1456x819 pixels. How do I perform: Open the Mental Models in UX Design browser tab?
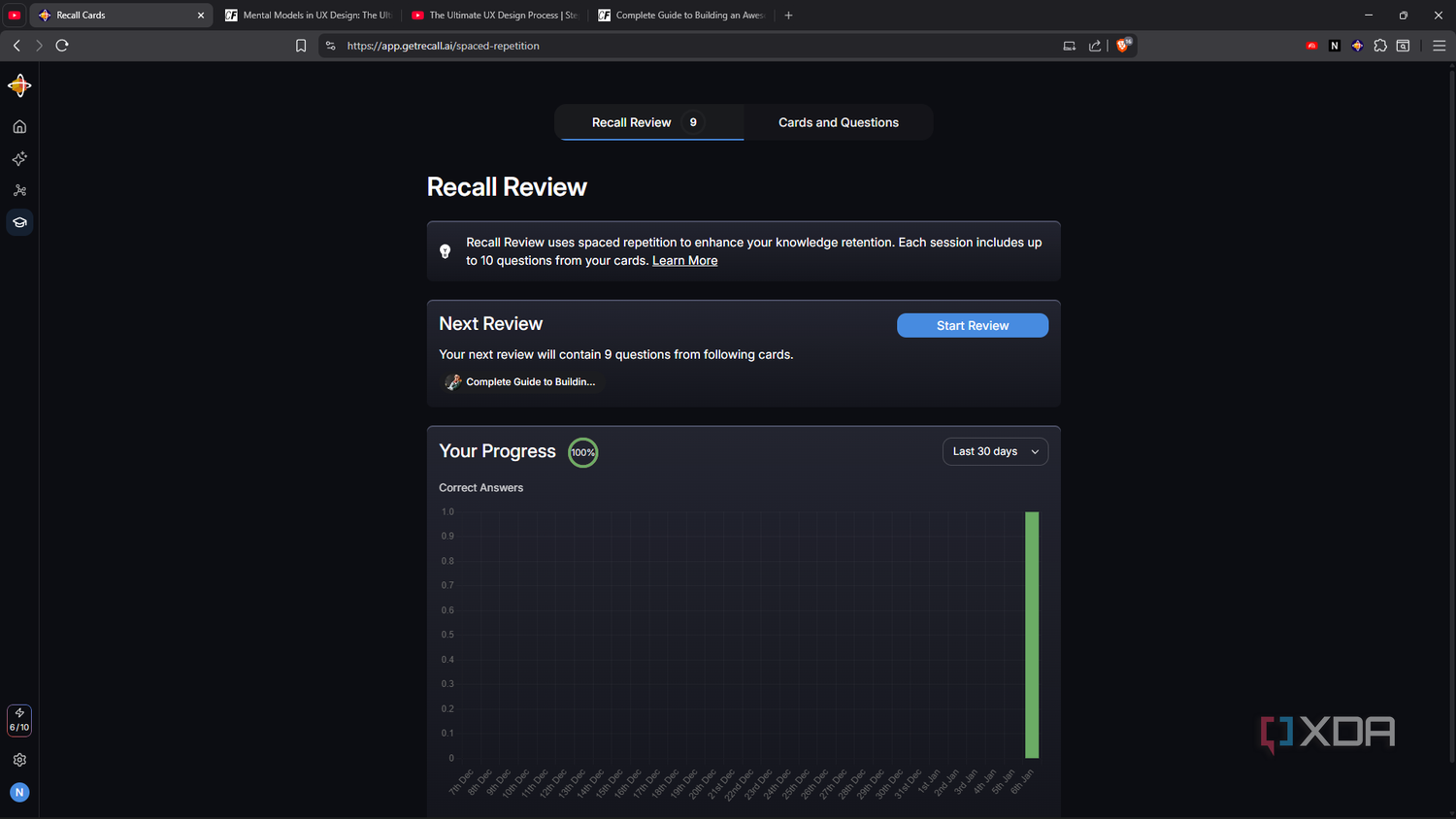coord(308,16)
